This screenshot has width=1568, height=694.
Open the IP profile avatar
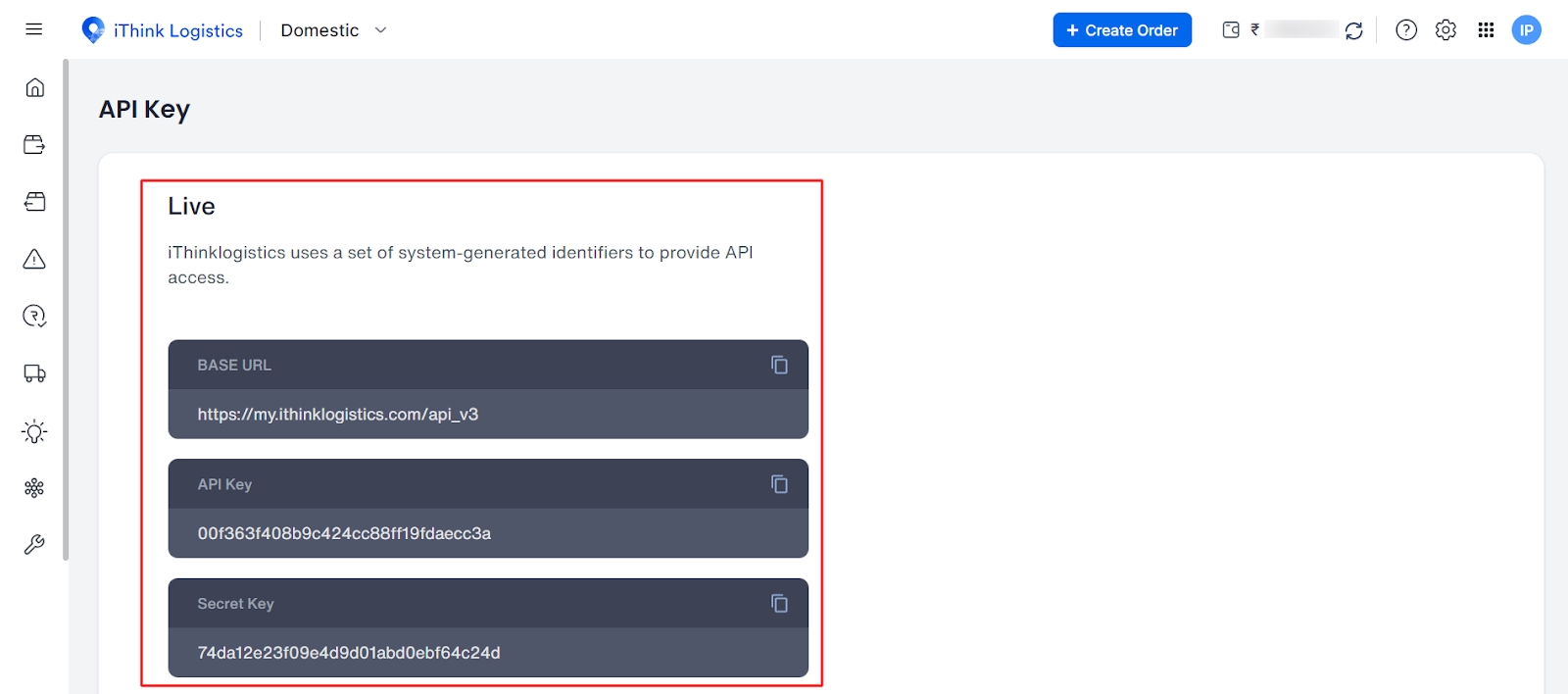(x=1526, y=30)
